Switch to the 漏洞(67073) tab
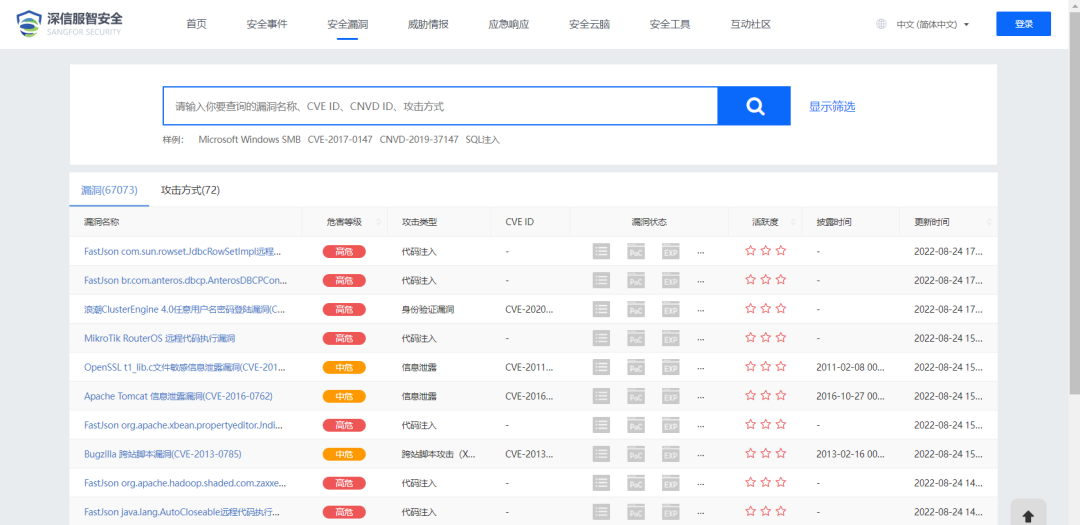Viewport: 1080px width, 525px height. click(x=109, y=190)
